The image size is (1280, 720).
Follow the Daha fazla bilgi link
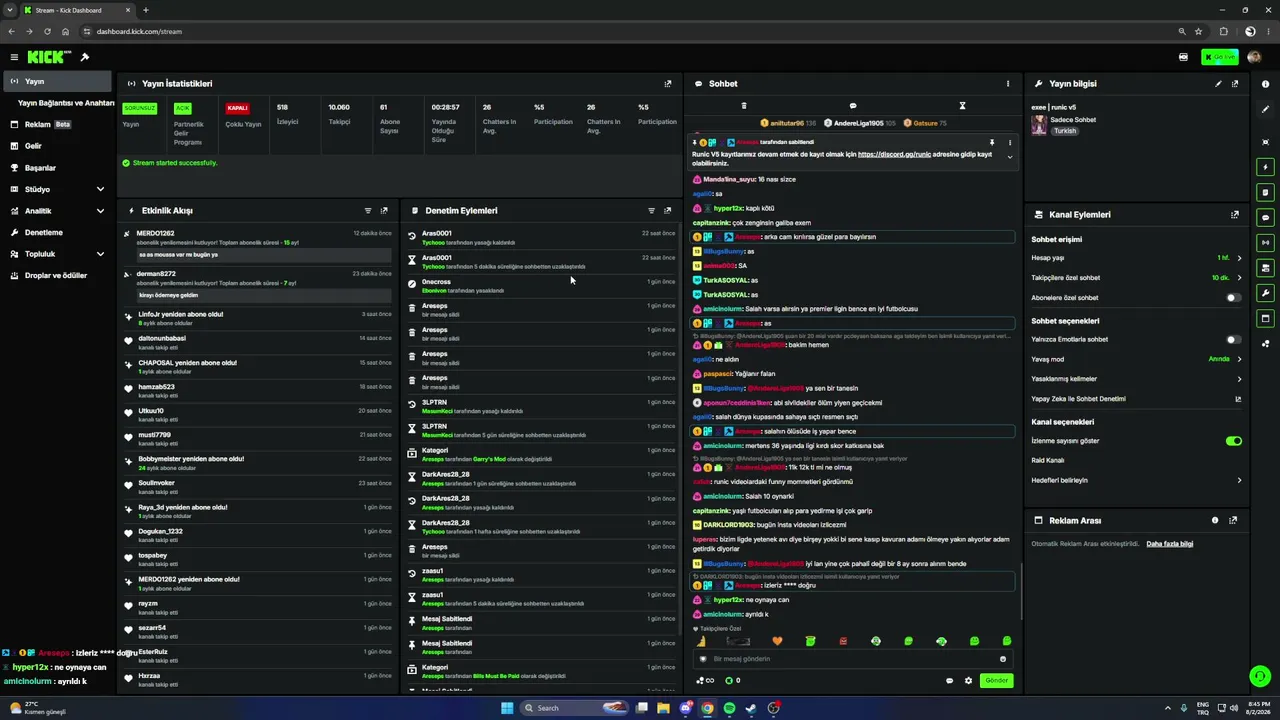[x=1169, y=544]
